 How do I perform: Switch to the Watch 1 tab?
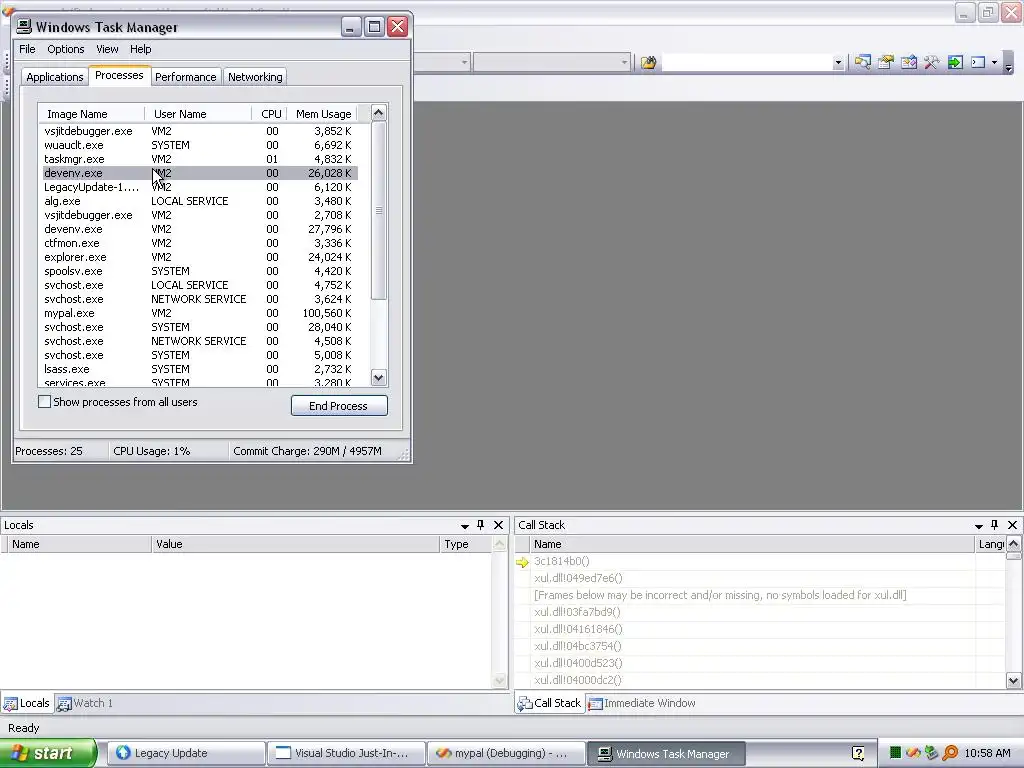[x=85, y=703]
